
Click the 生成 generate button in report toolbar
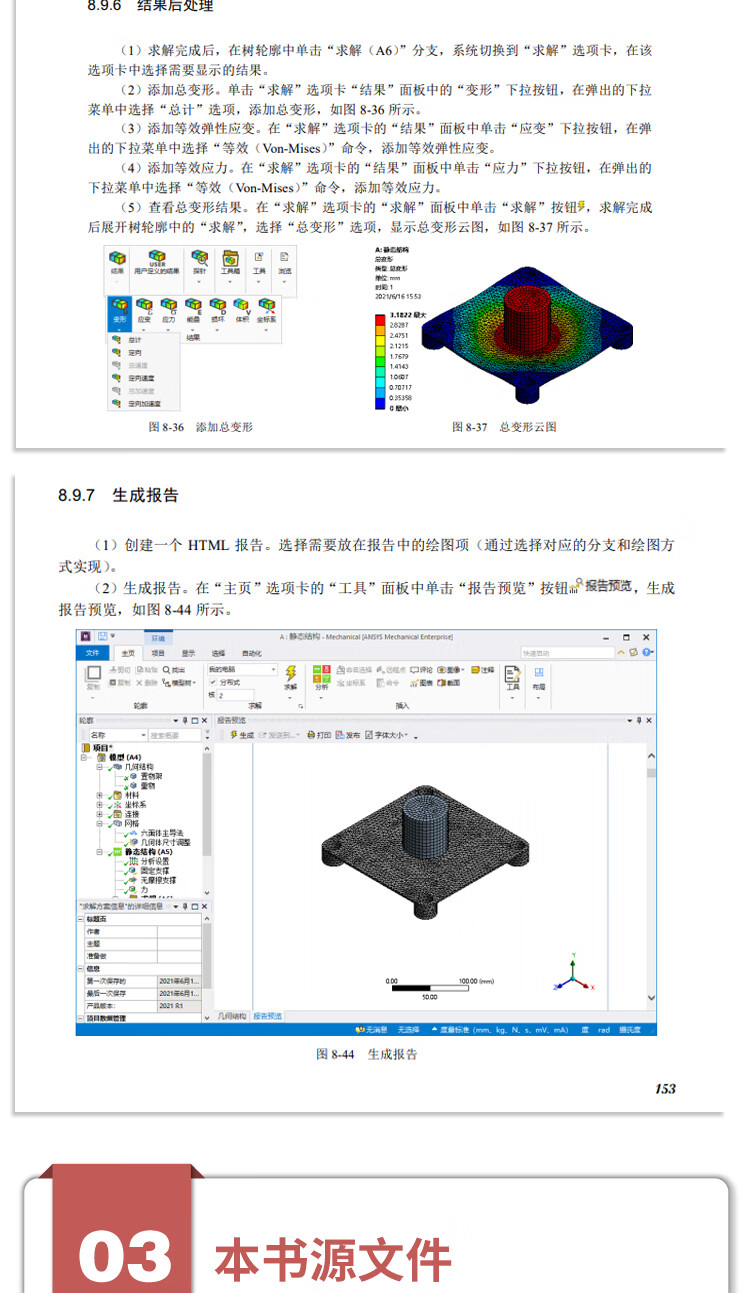[242, 735]
